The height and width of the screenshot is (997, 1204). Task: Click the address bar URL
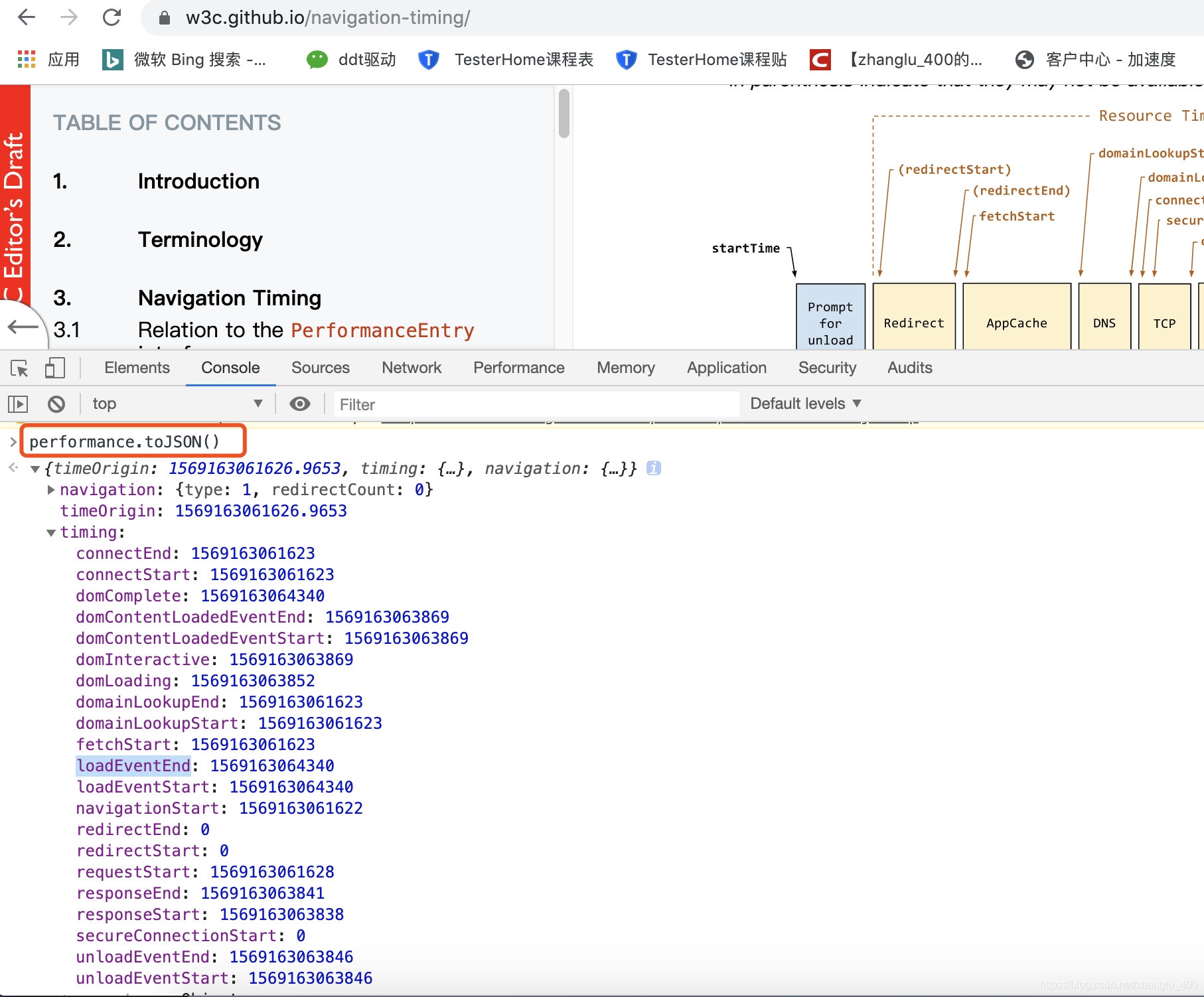(x=328, y=17)
